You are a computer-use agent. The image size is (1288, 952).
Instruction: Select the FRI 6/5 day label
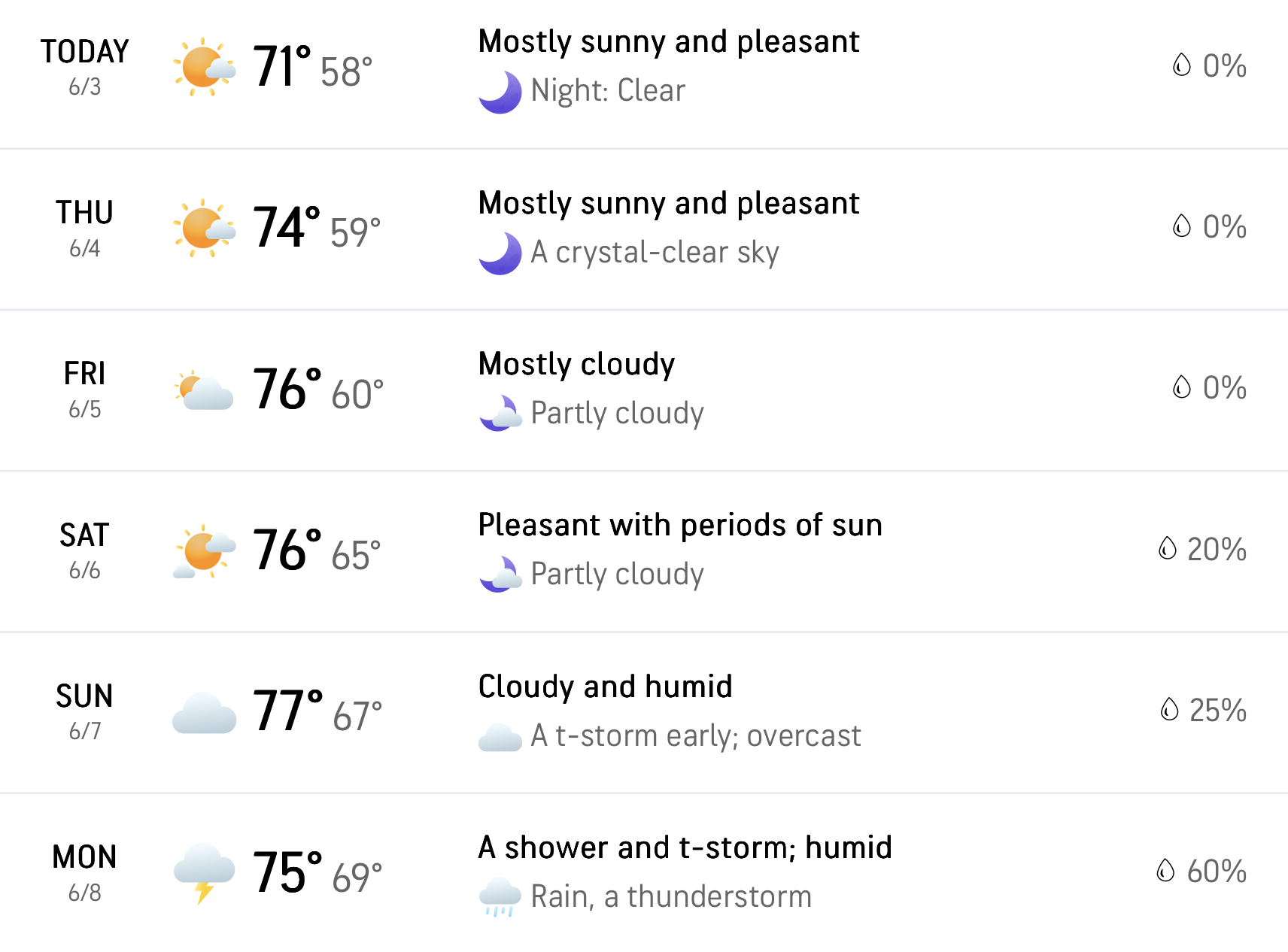tap(84, 390)
